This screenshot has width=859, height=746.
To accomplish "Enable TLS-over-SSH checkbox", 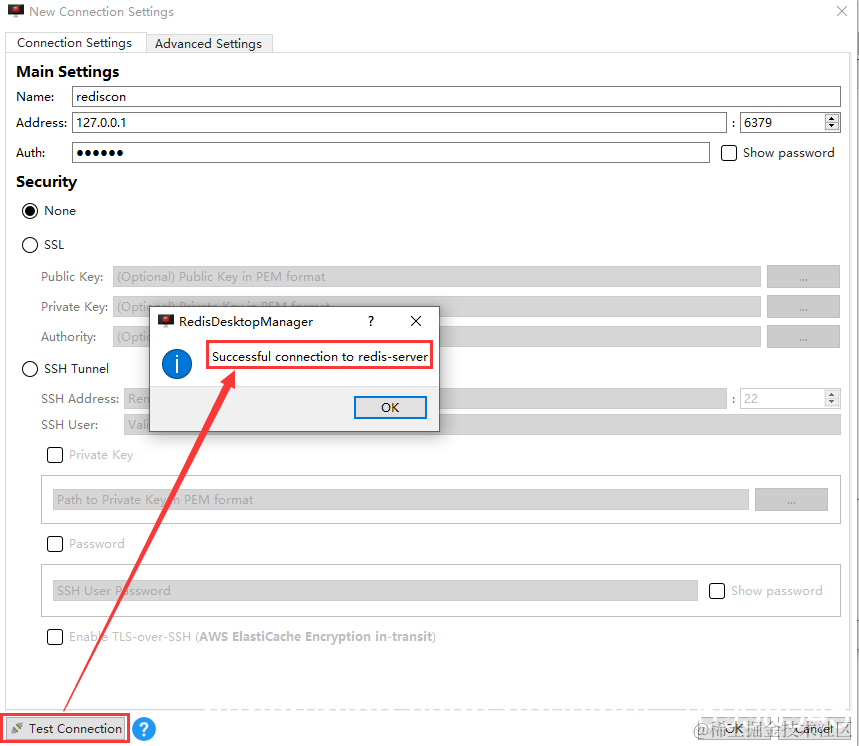I will [x=55, y=637].
